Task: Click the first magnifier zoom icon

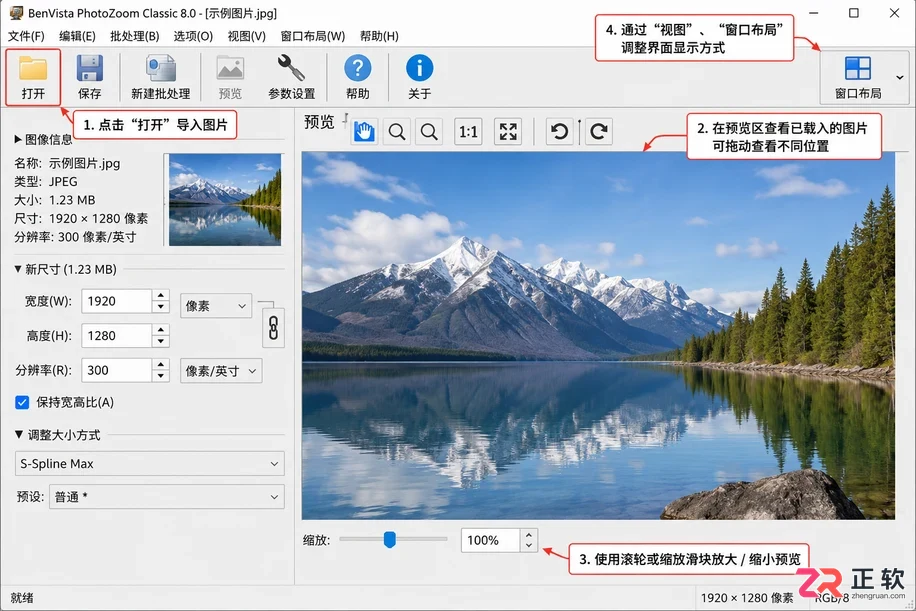Action: click(397, 131)
